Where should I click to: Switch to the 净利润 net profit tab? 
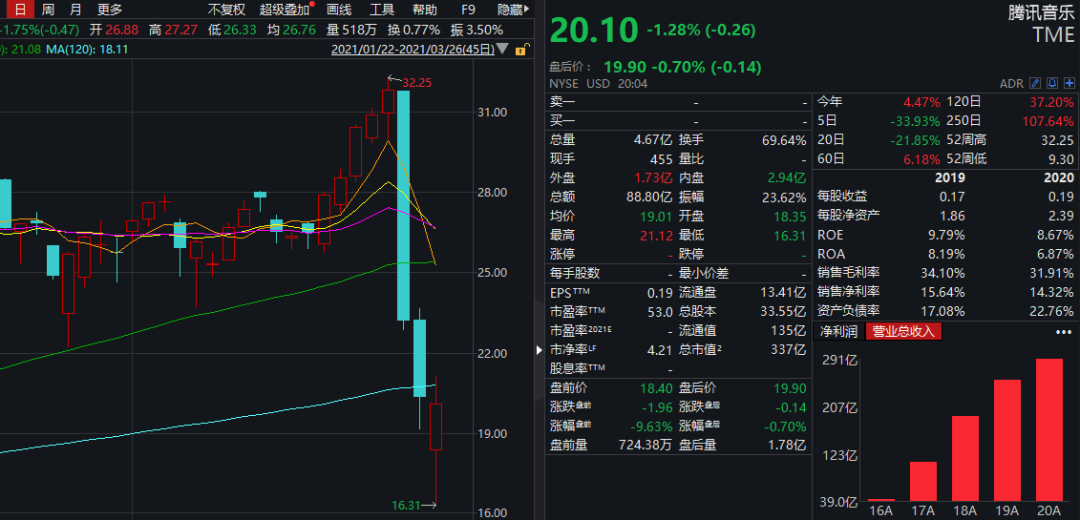point(838,331)
